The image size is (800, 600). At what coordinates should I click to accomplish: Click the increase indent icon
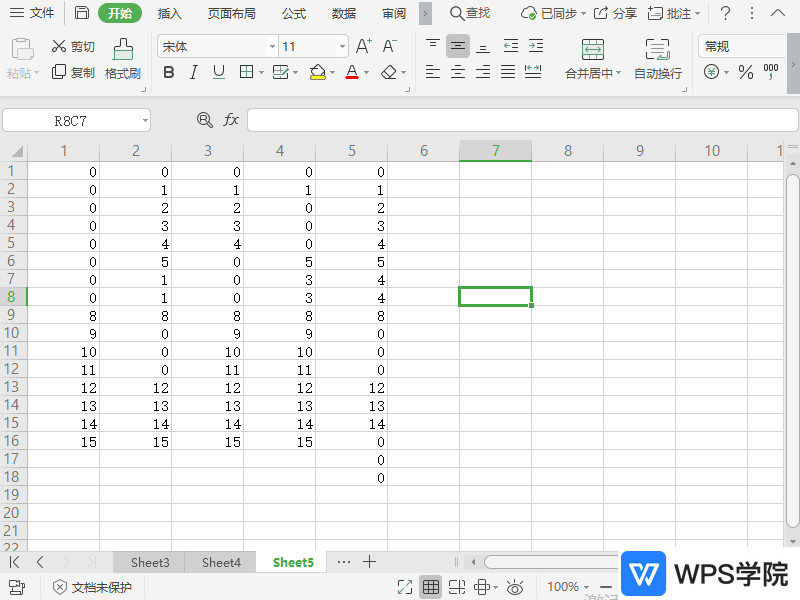tap(536, 46)
